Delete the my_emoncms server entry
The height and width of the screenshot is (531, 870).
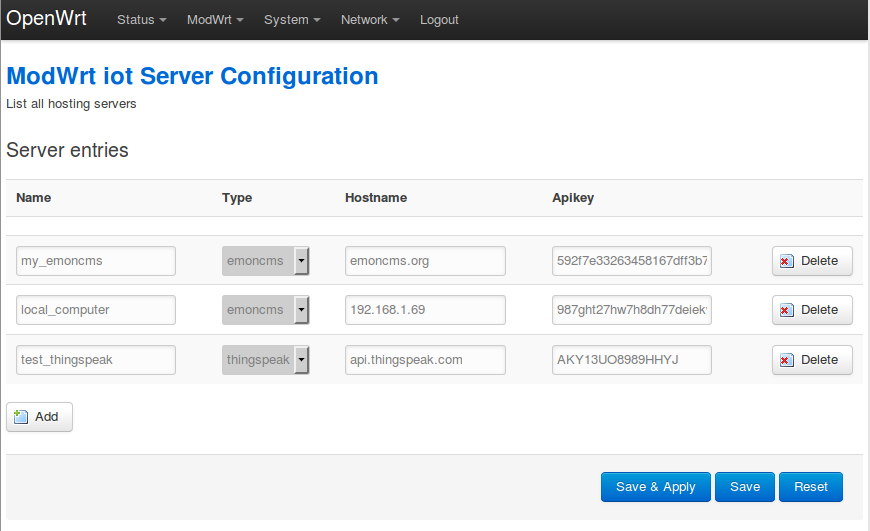(812, 261)
